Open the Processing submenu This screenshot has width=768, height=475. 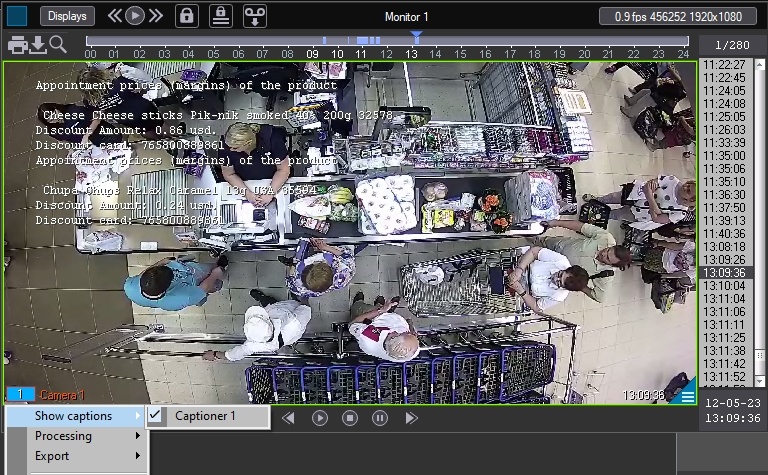(x=76, y=436)
